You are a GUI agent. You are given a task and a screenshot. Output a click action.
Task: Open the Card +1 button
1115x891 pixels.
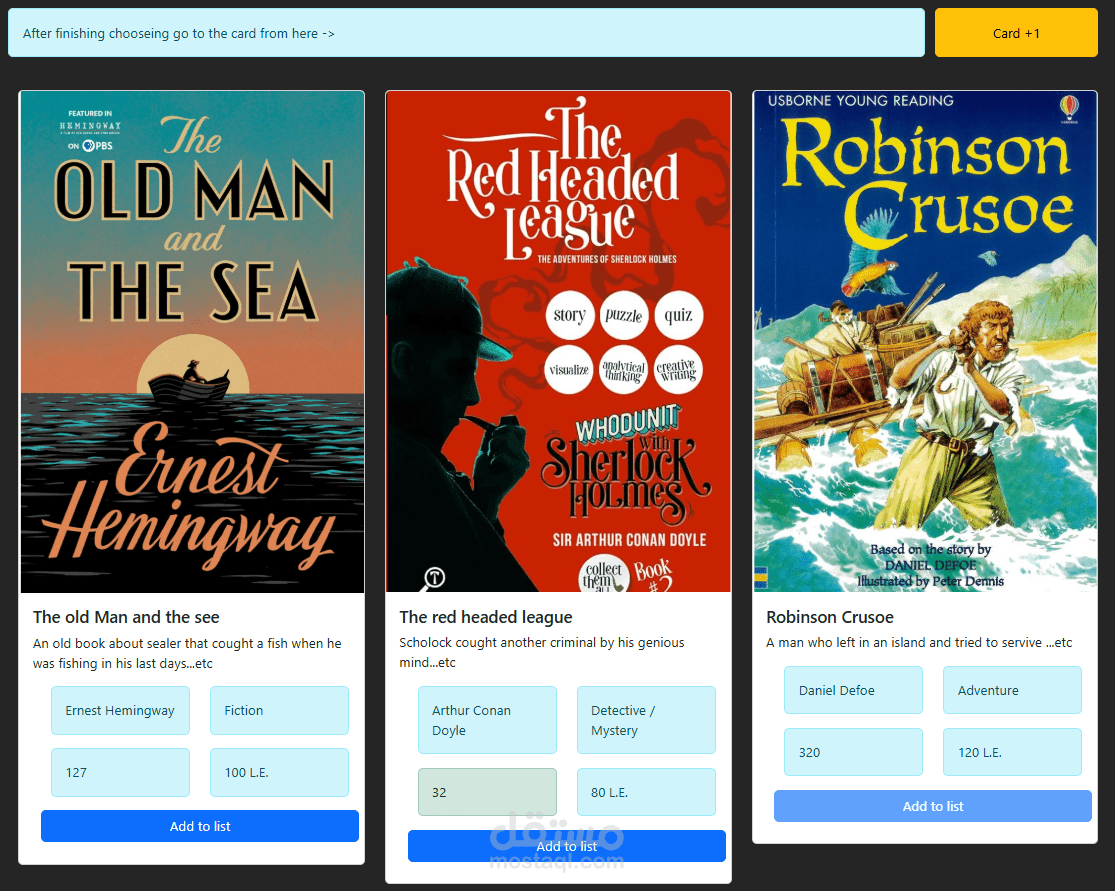click(1015, 33)
